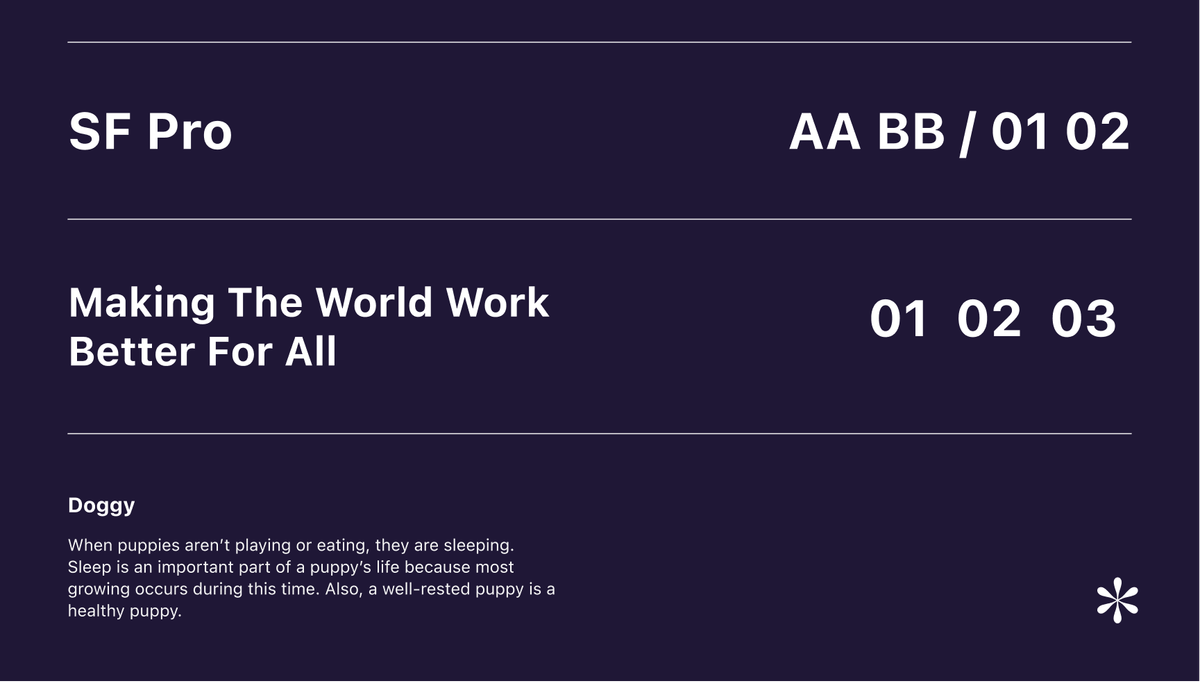The width and height of the screenshot is (1200, 682).
Task: Click the 01 right after the slash
Action: 1020,132
